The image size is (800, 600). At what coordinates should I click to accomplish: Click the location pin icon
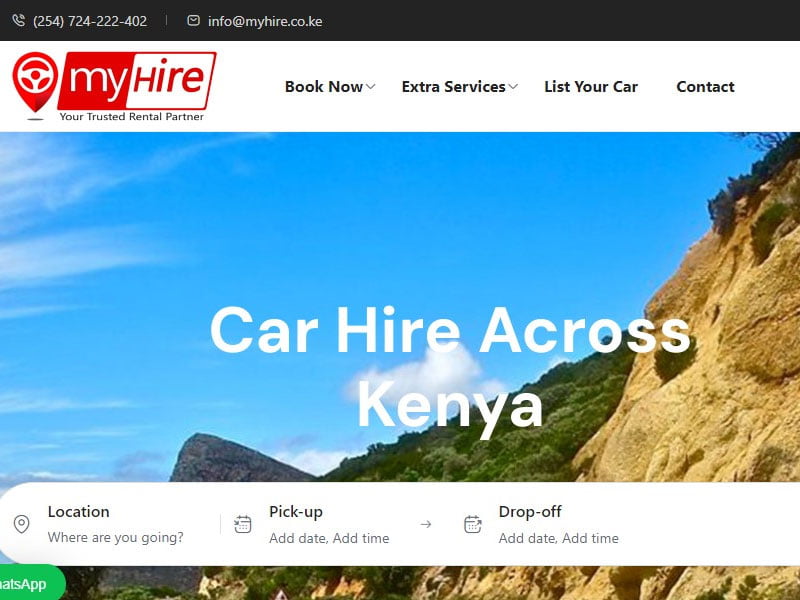pyautogui.click(x=21, y=524)
